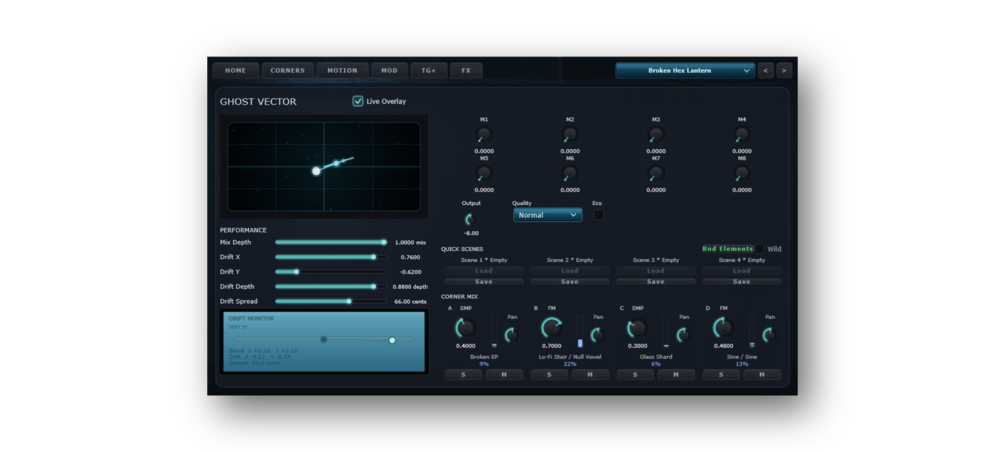Switch to the CORNERS tab
This screenshot has height=452, width=1005.
pyautogui.click(x=287, y=71)
